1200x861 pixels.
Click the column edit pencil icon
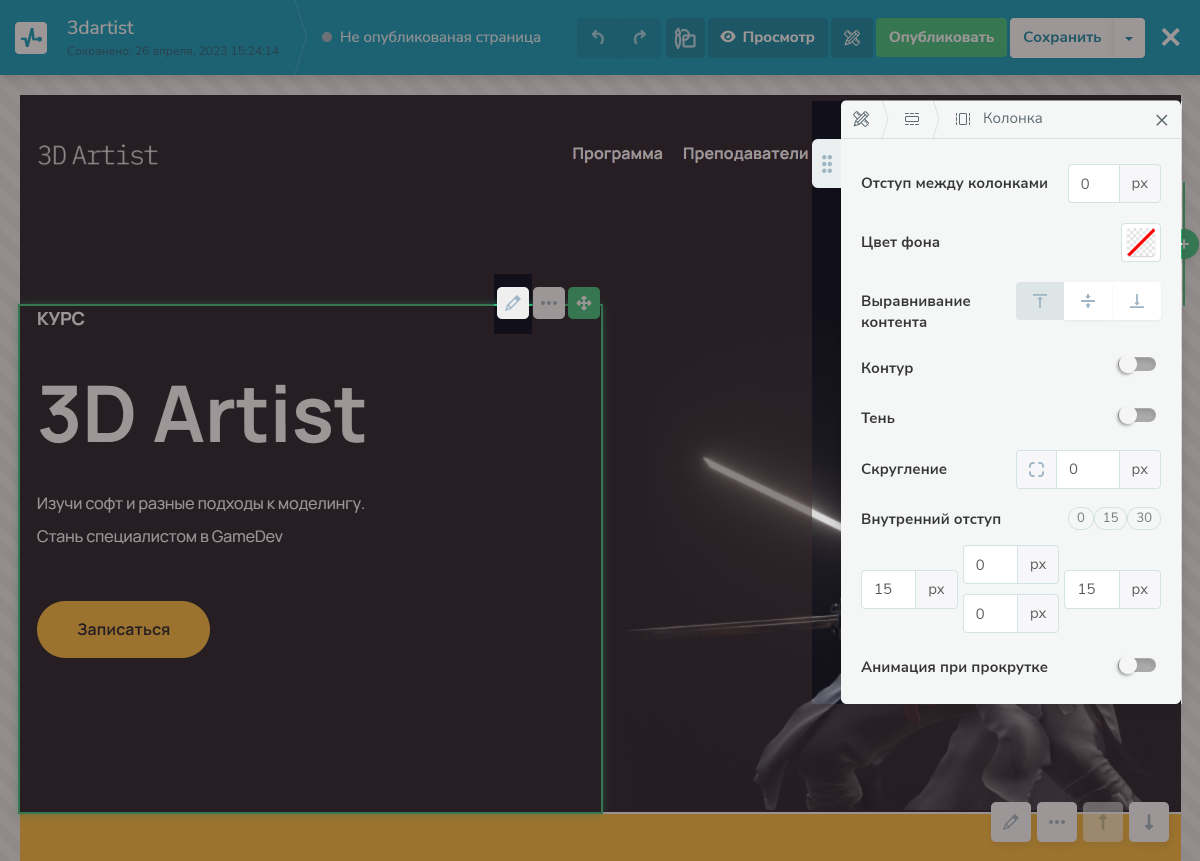point(513,303)
